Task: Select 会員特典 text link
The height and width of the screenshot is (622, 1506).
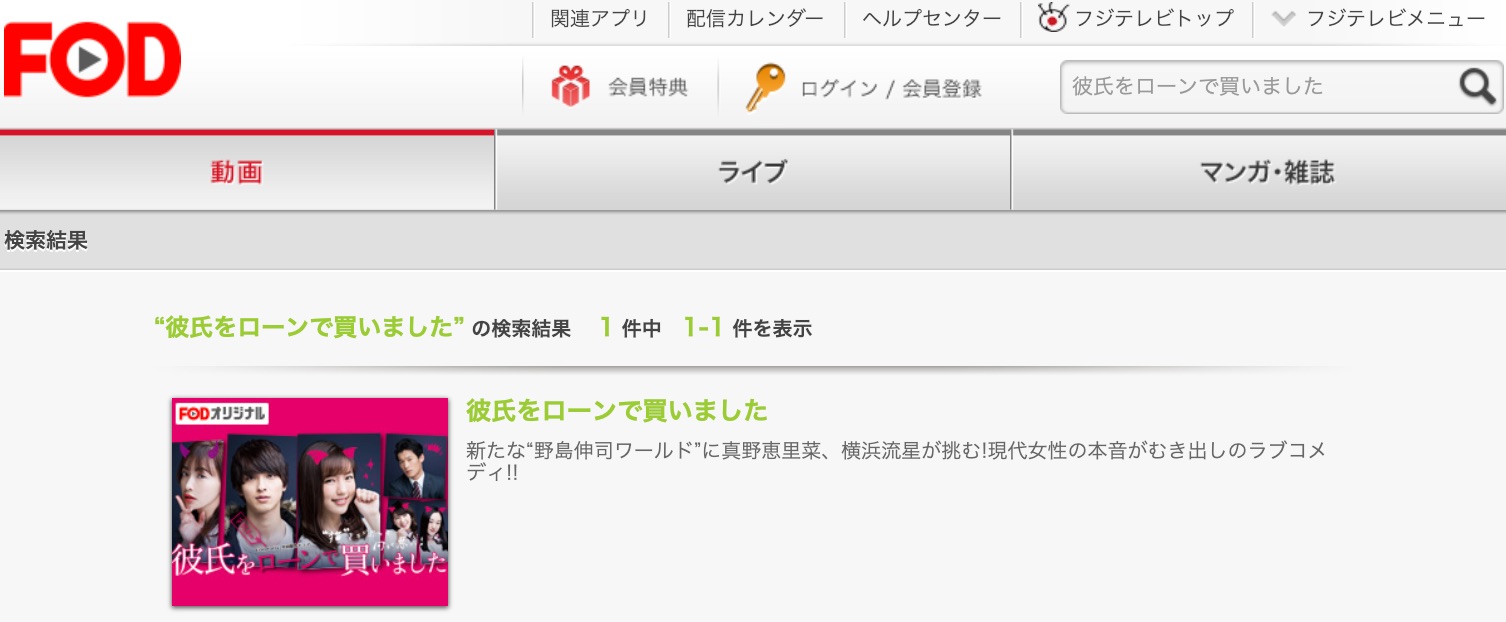Action: (648, 87)
